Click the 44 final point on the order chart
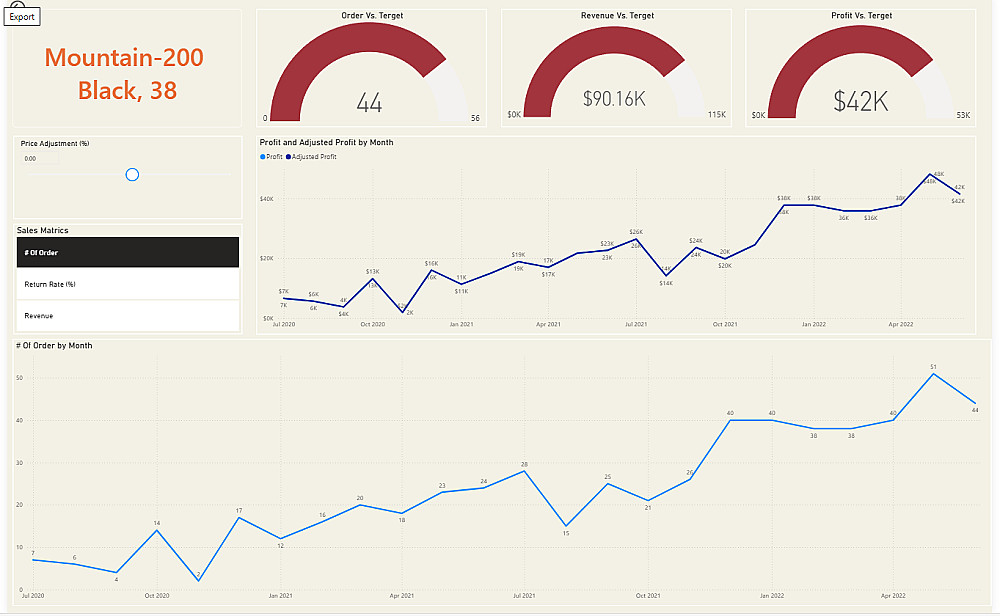The width and height of the screenshot is (1000, 616). [x=975, y=404]
